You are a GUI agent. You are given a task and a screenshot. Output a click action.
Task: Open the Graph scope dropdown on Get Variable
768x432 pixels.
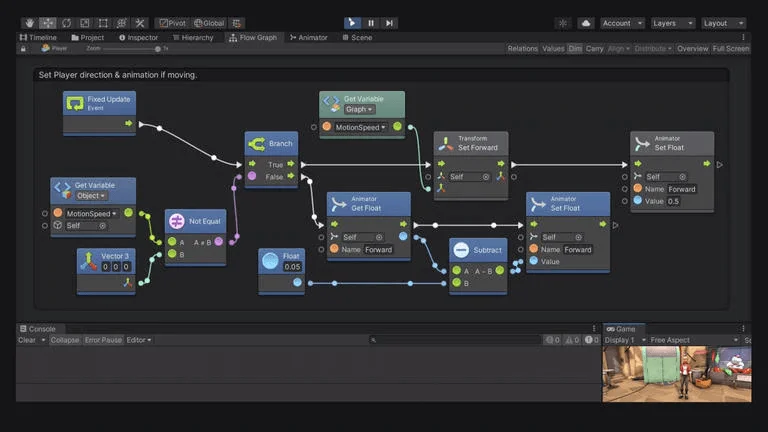[x=359, y=109]
